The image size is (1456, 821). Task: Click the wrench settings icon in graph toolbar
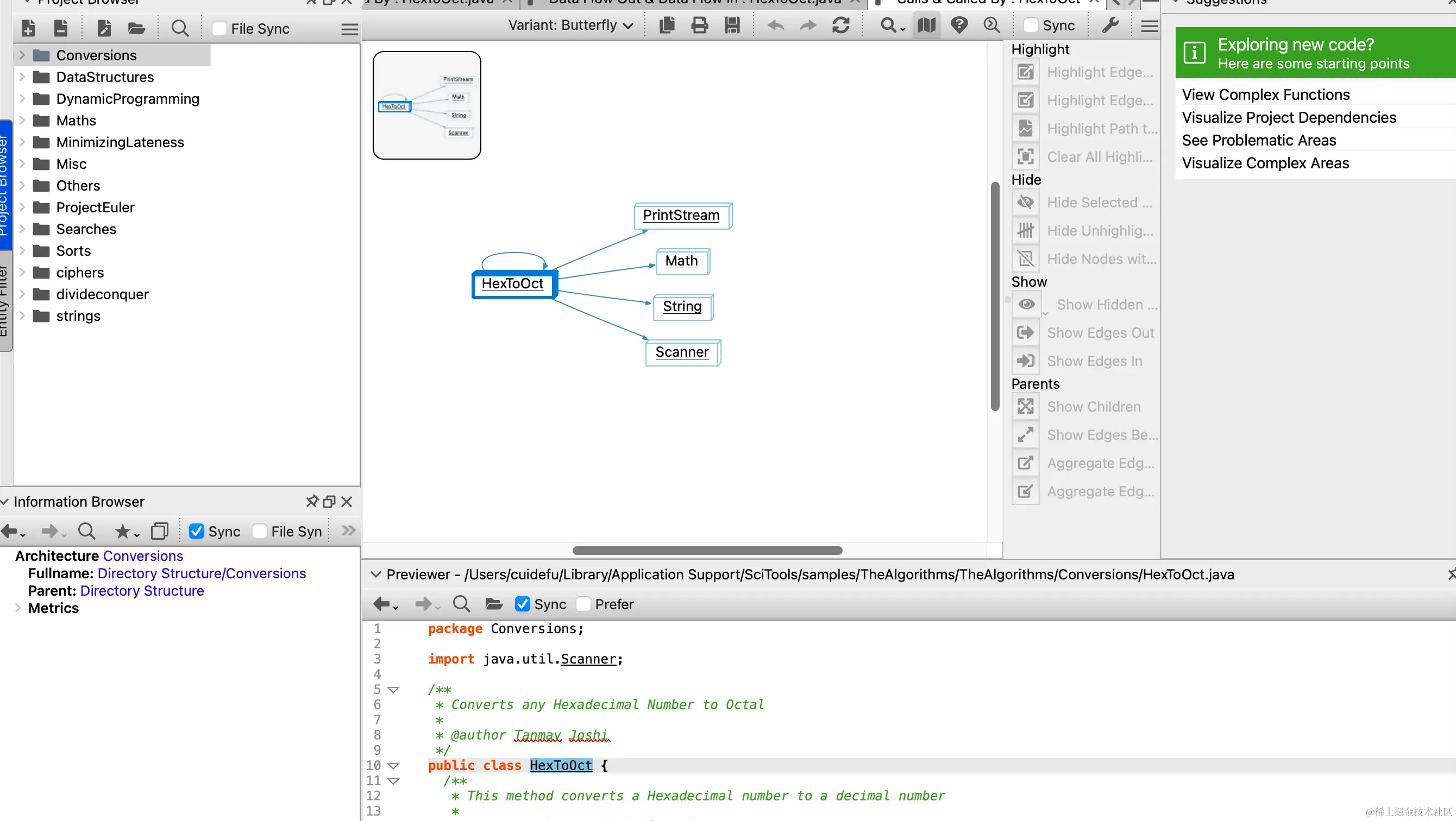(x=1110, y=26)
